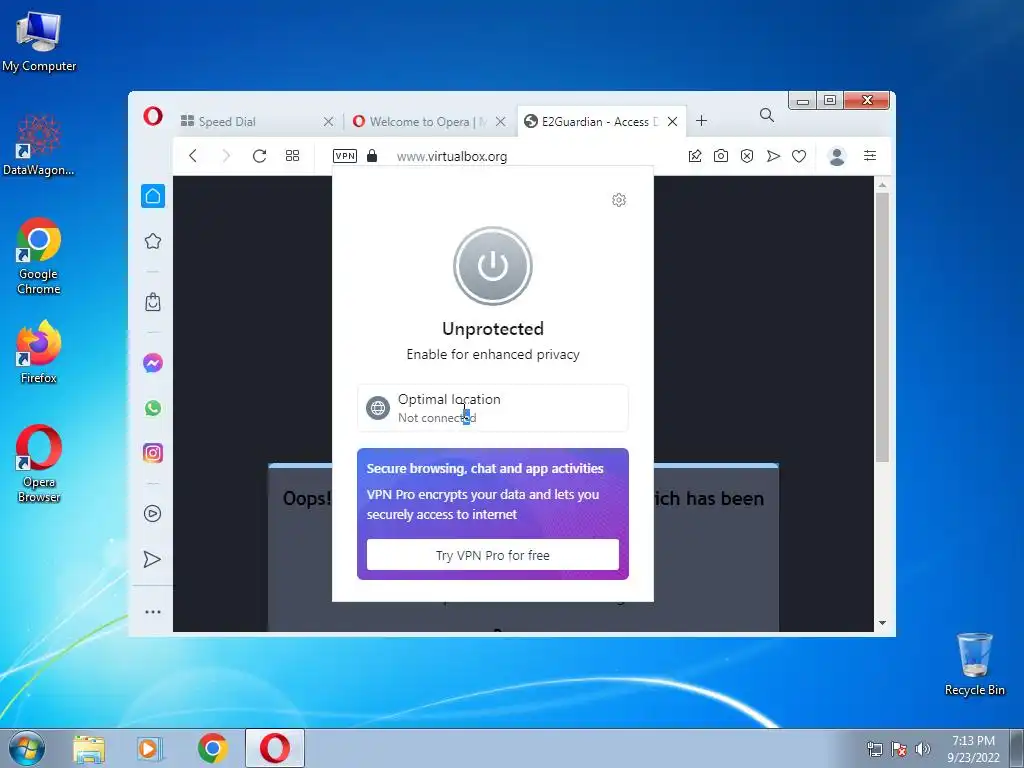Select the Recycle Bin desktop icon

[974, 664]
